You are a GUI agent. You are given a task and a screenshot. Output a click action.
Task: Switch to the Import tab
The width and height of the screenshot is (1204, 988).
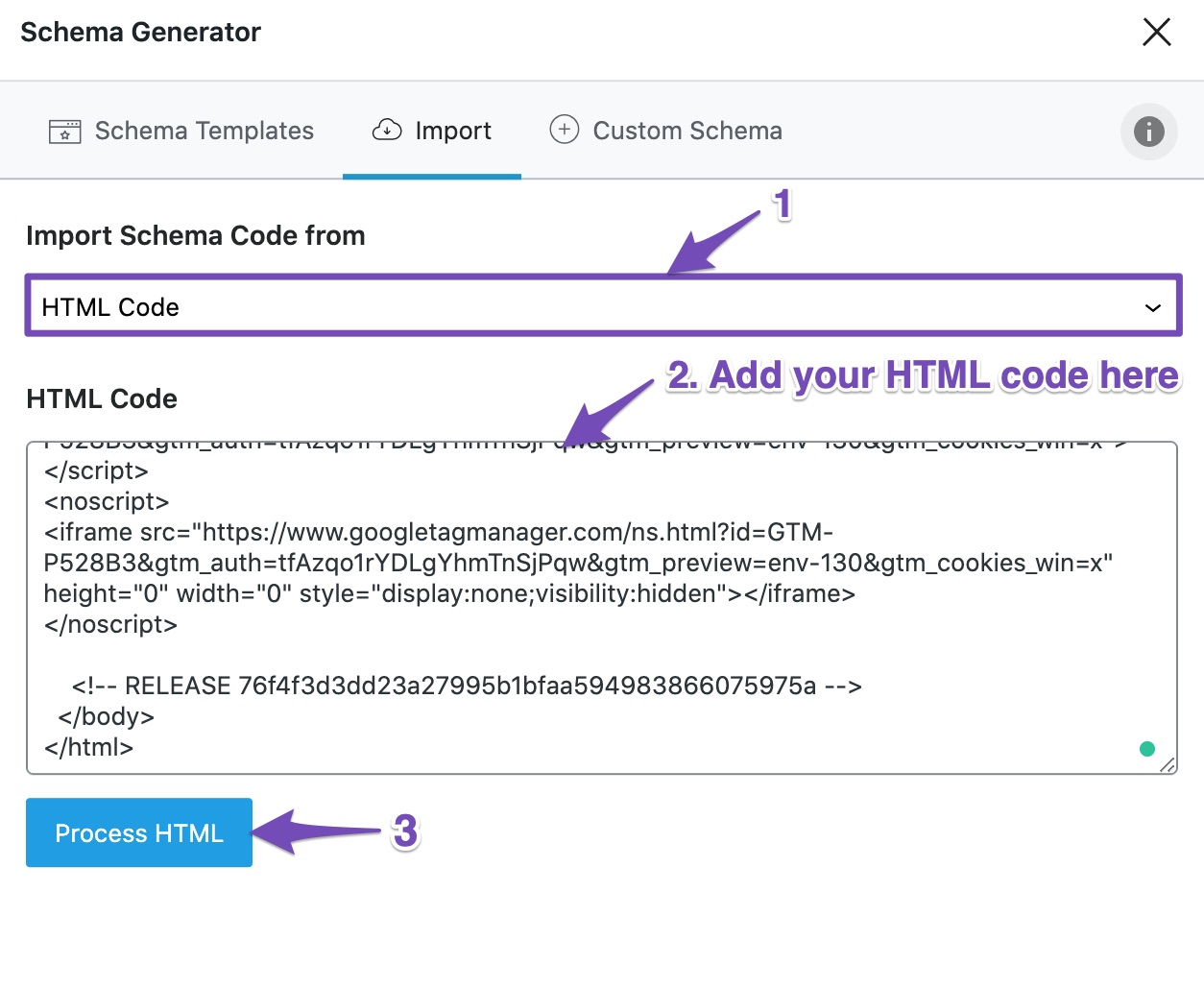pos(432,131)
